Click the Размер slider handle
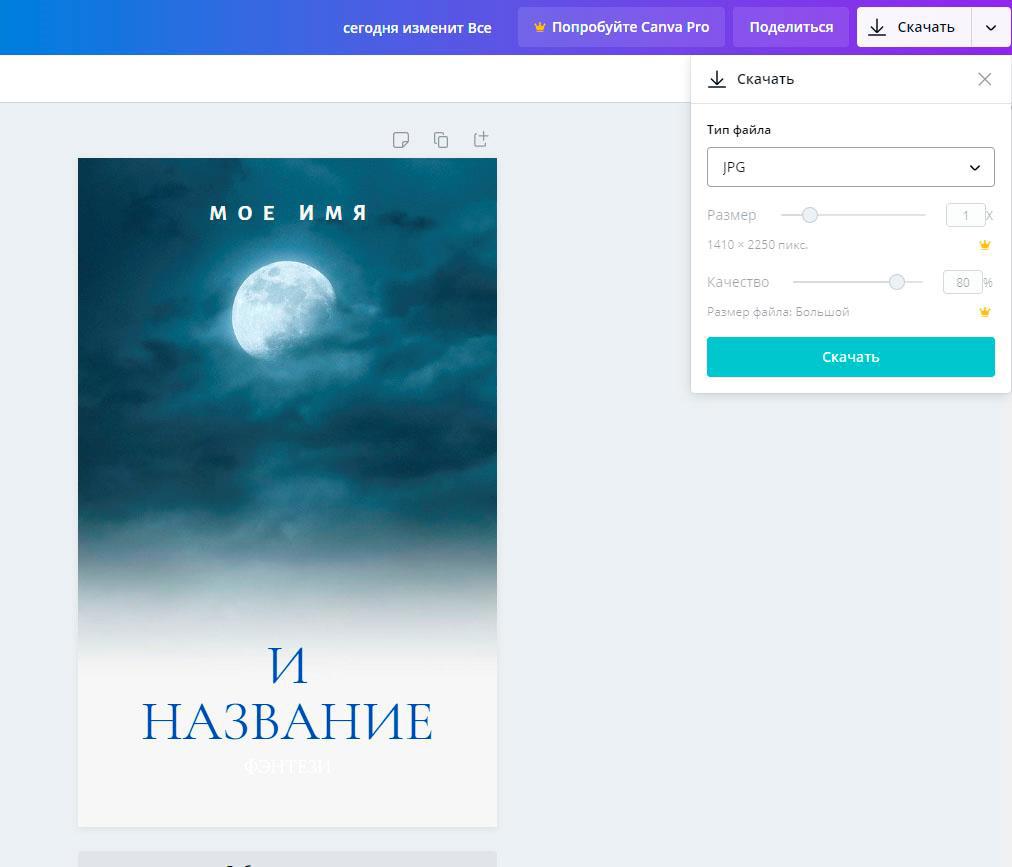Viewport: 1012px width, 867px height. [x=810, y=215]
